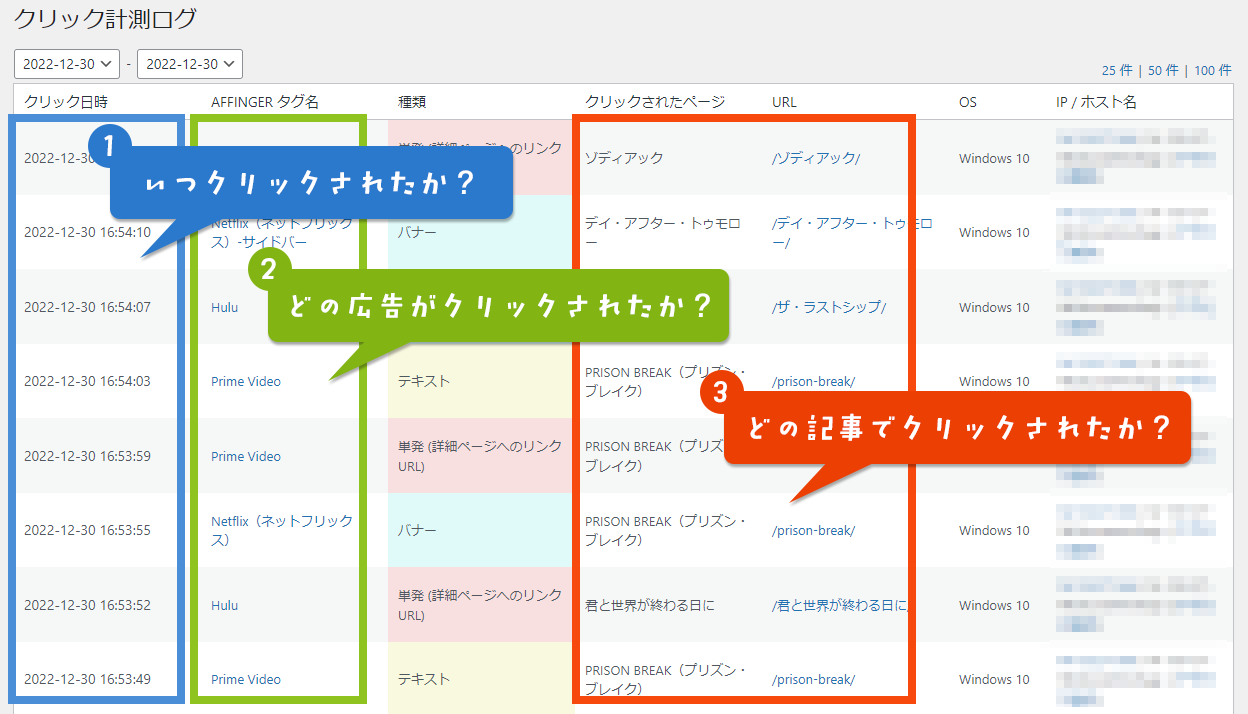The width and height of the screenshot is (1248, 714).
Task: Click the クリック日時 column header
Action: point(67,102)
